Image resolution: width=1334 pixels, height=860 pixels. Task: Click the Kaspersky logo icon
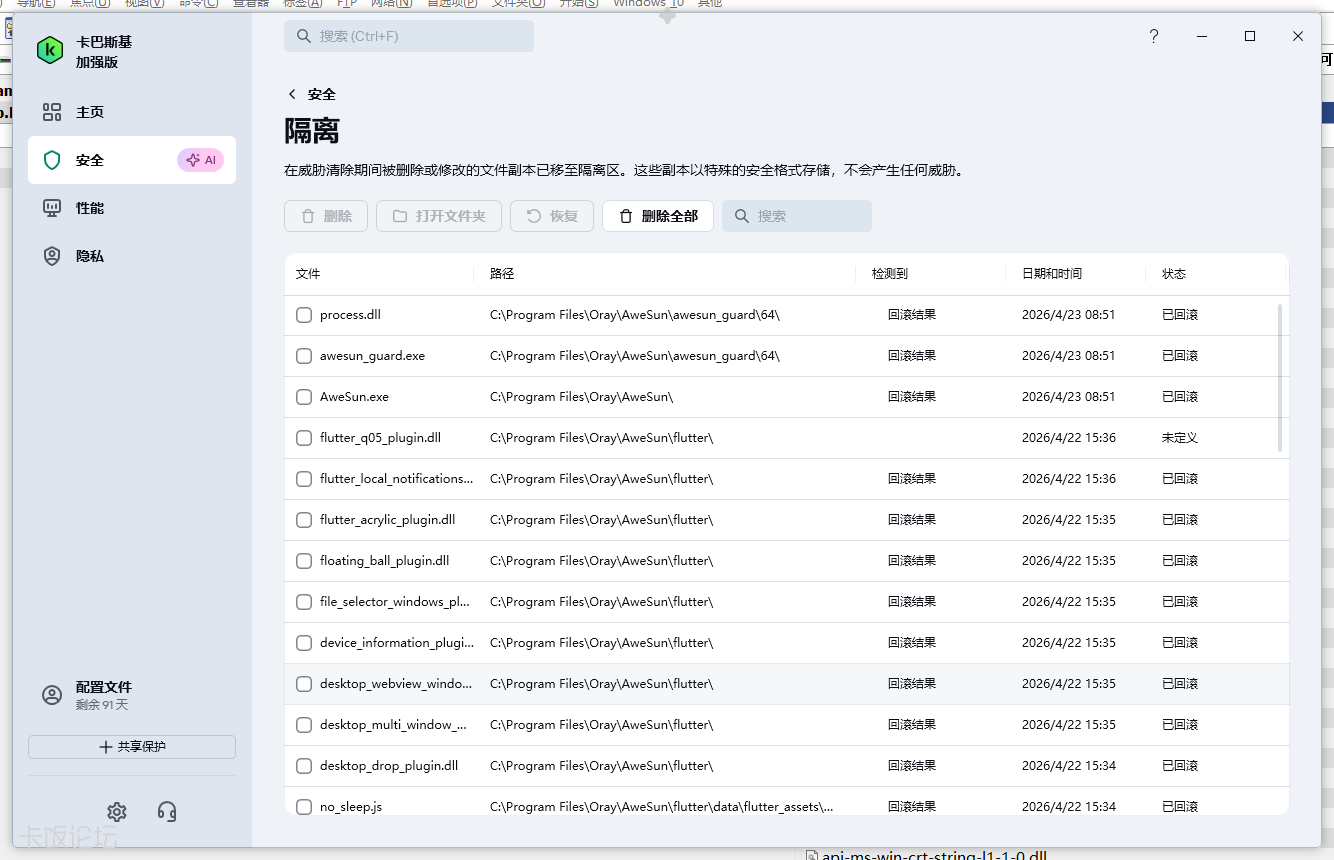[x=50, y=51]
